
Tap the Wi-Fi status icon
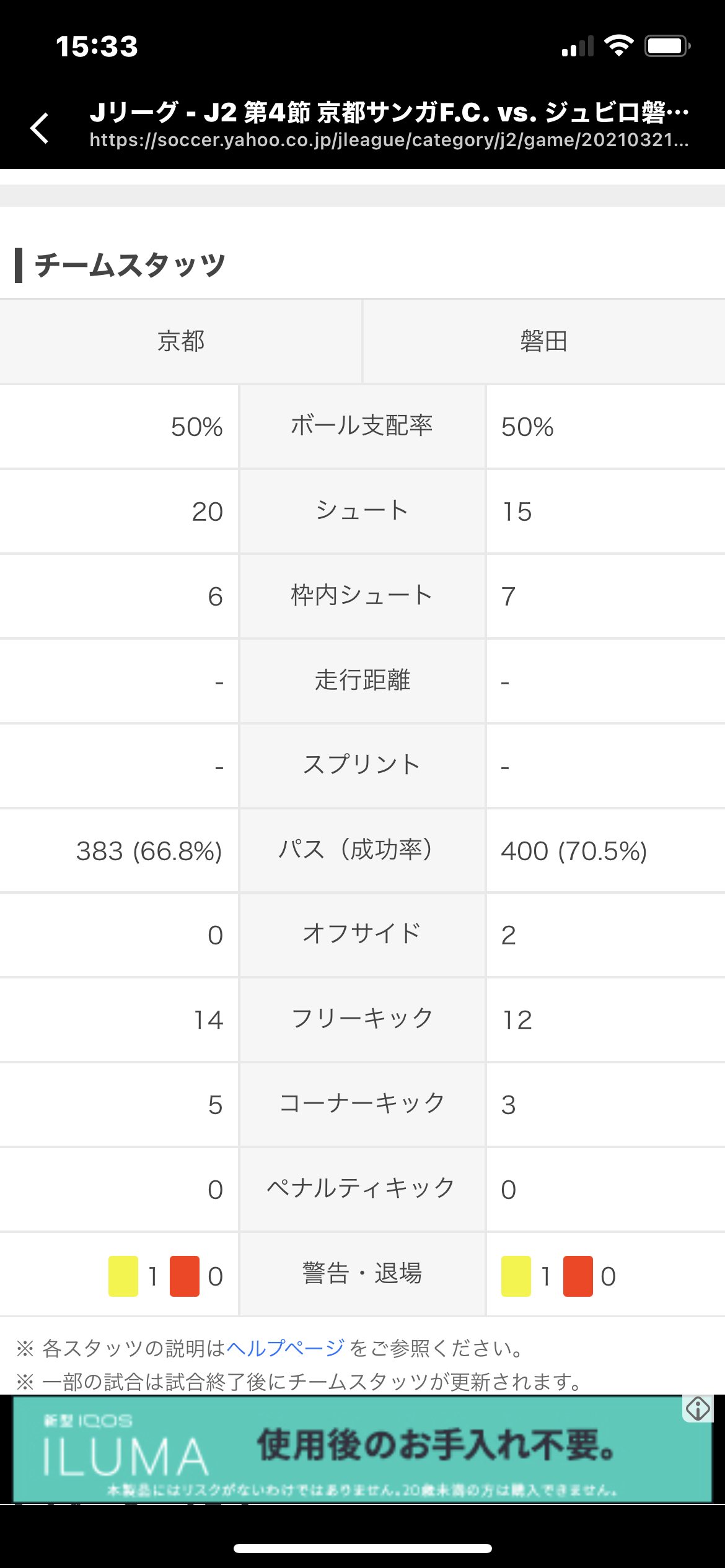point(618,46)
